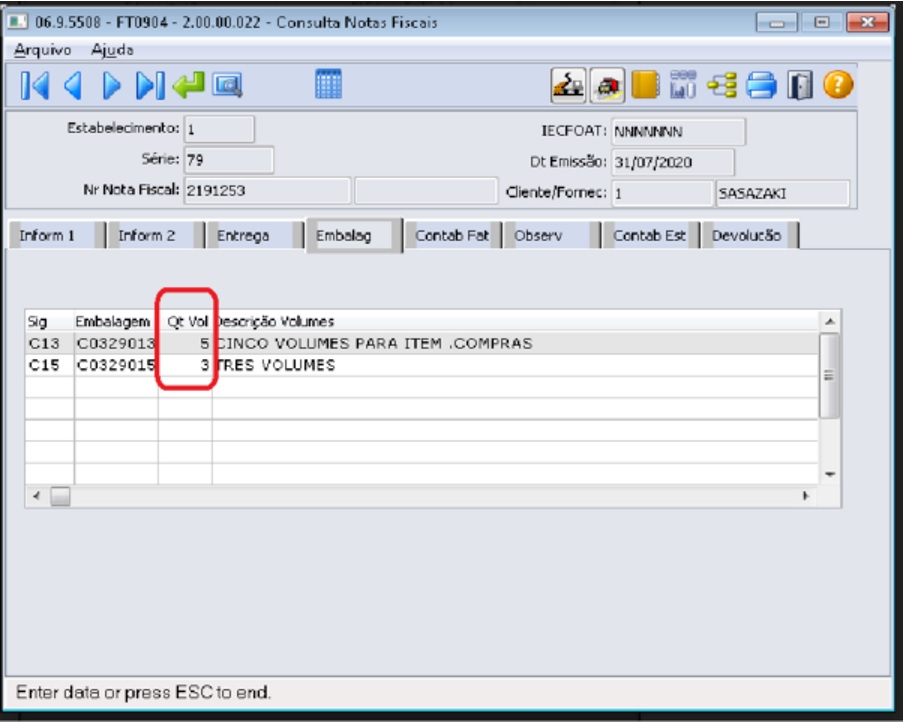Click the horizontal scroll left arrow

[x=37, y=496]
